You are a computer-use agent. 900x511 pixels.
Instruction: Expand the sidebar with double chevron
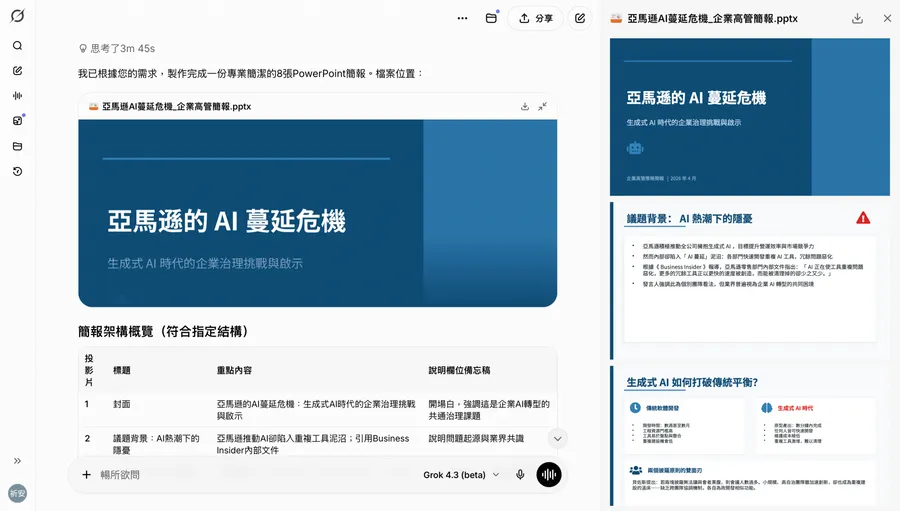(17, 460)
